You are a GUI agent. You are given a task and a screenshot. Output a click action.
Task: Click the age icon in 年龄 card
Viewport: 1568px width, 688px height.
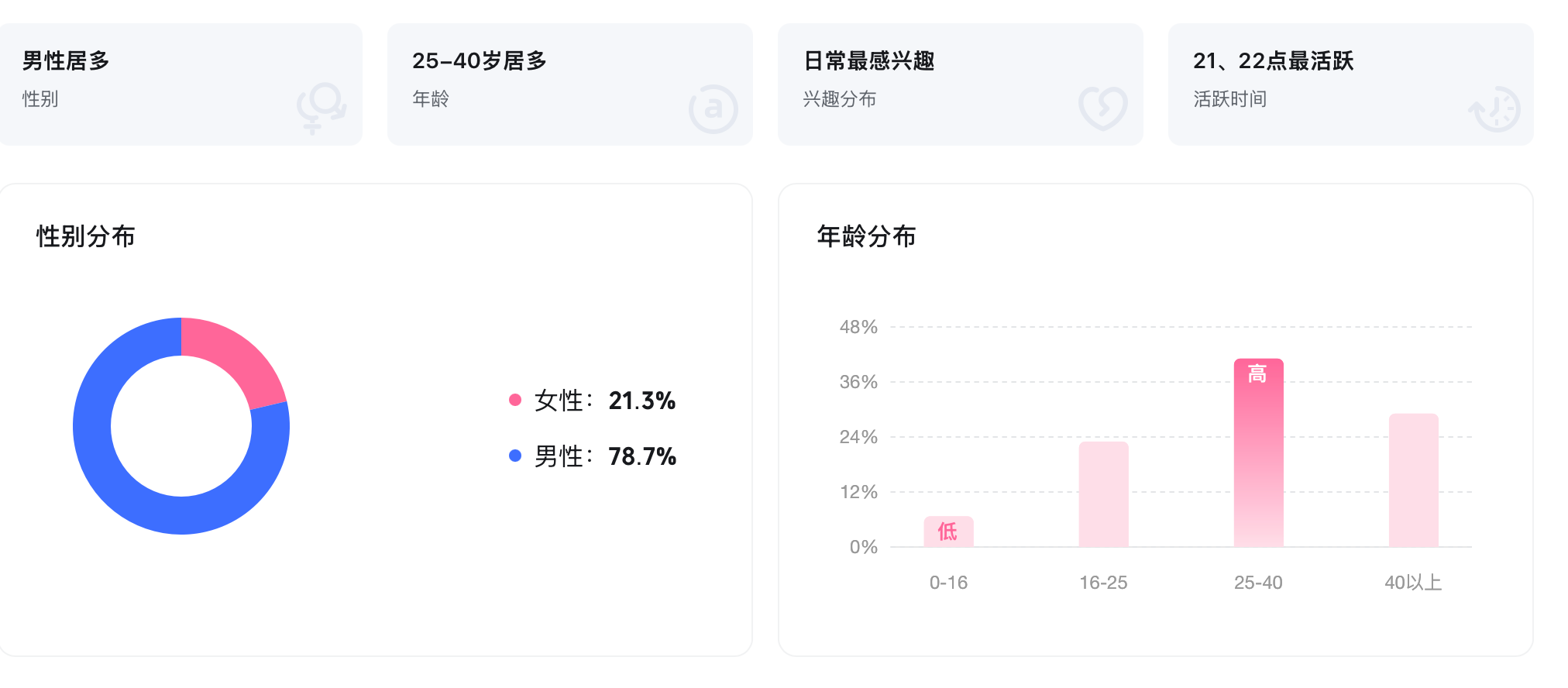[713, 108]
